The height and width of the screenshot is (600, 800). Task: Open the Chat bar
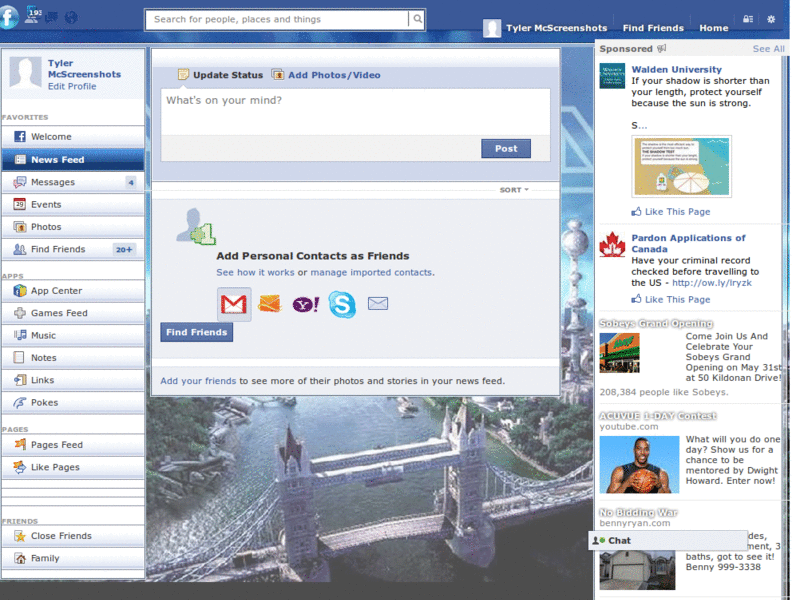(668, 540)
